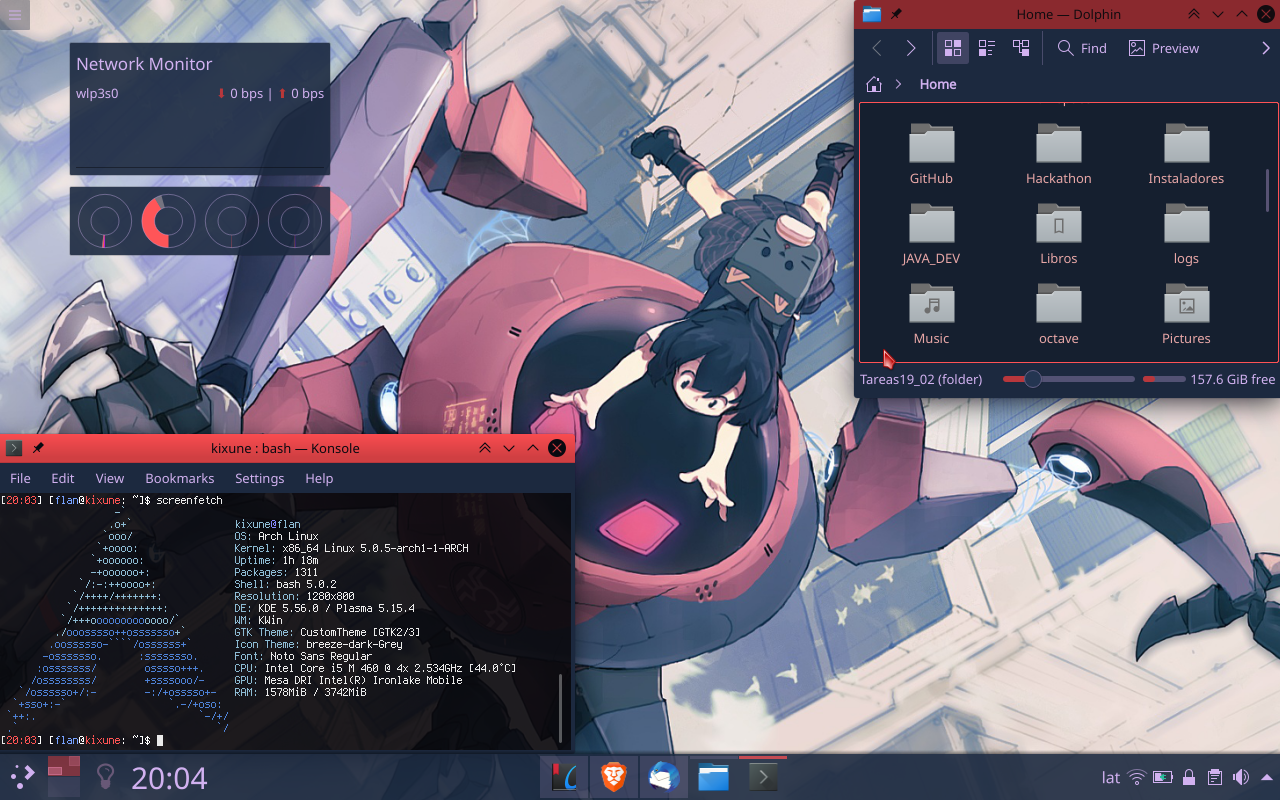
Task: Switch Dolphin to Compact view mode
Action: (x=987, y=48)
